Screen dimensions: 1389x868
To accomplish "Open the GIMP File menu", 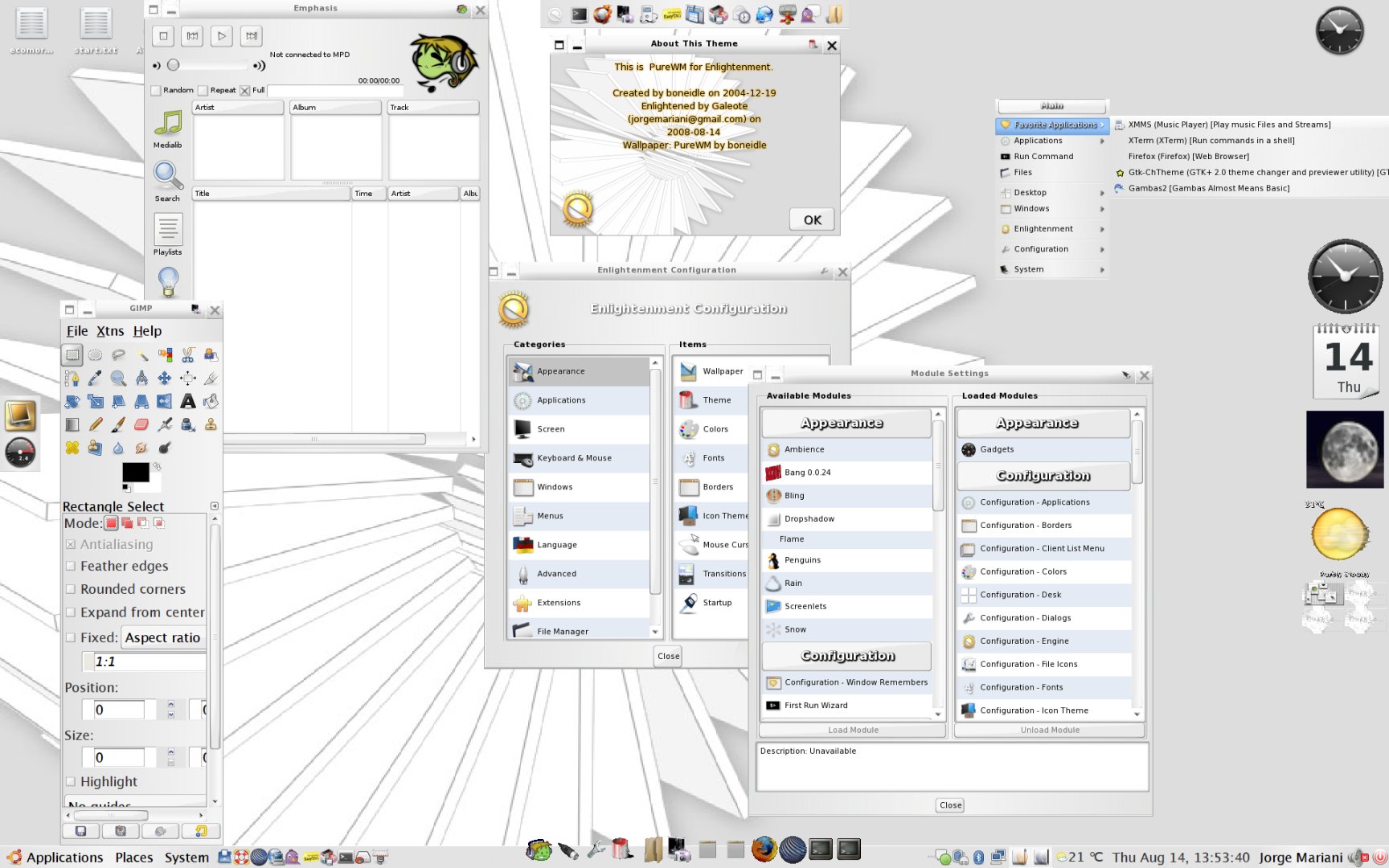I will (x=77, y=331).
